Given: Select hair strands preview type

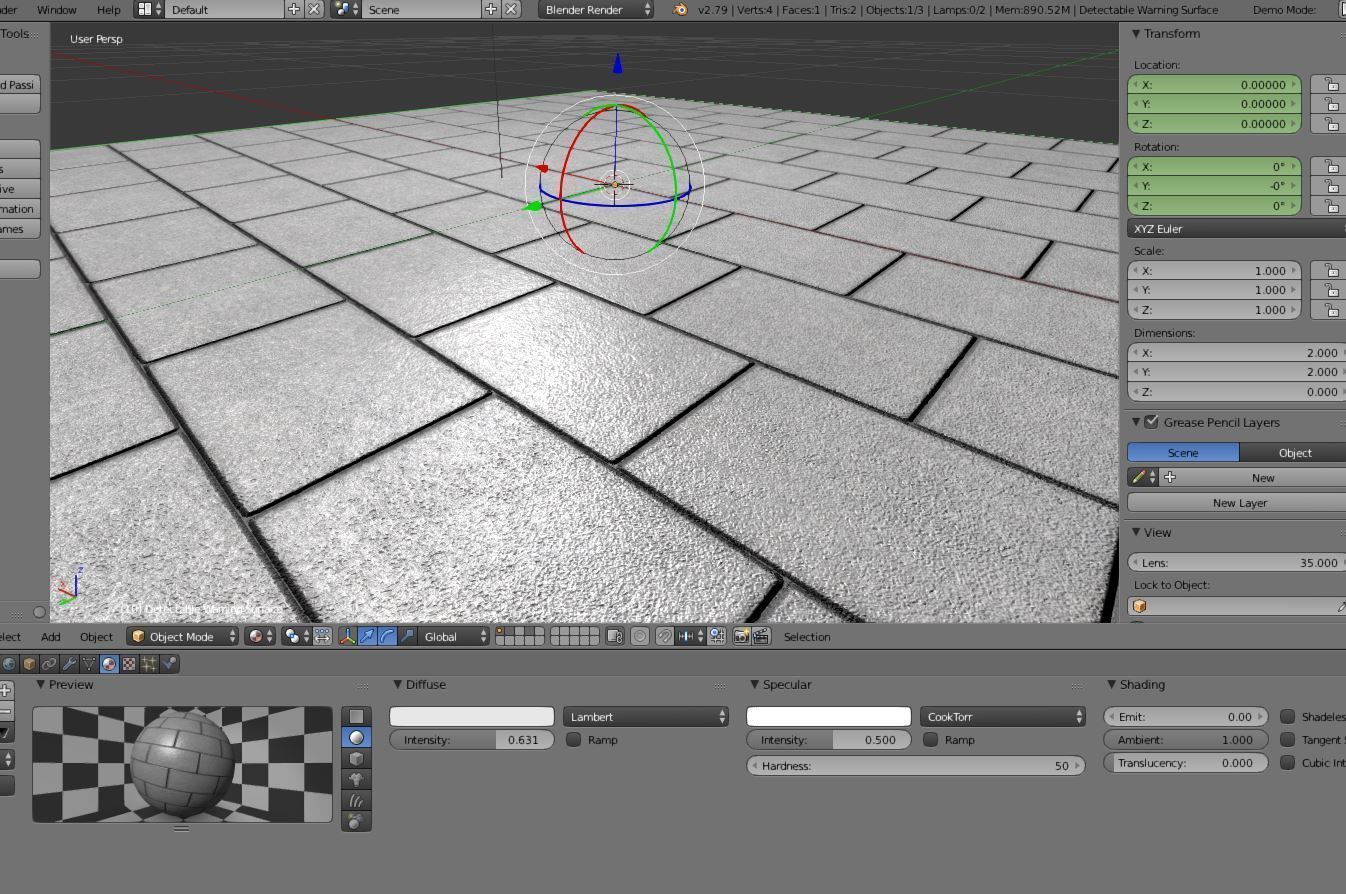Looking at the screenshot, I should point(356,800).
